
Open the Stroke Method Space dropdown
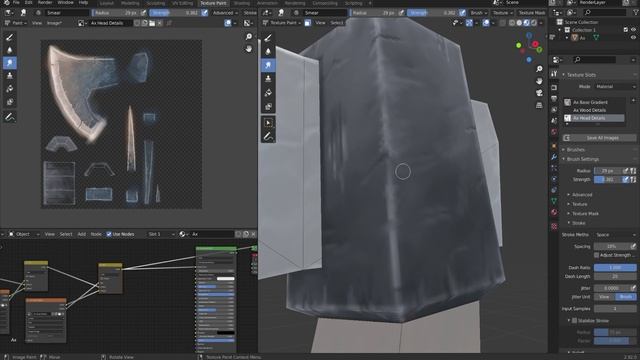616,235
